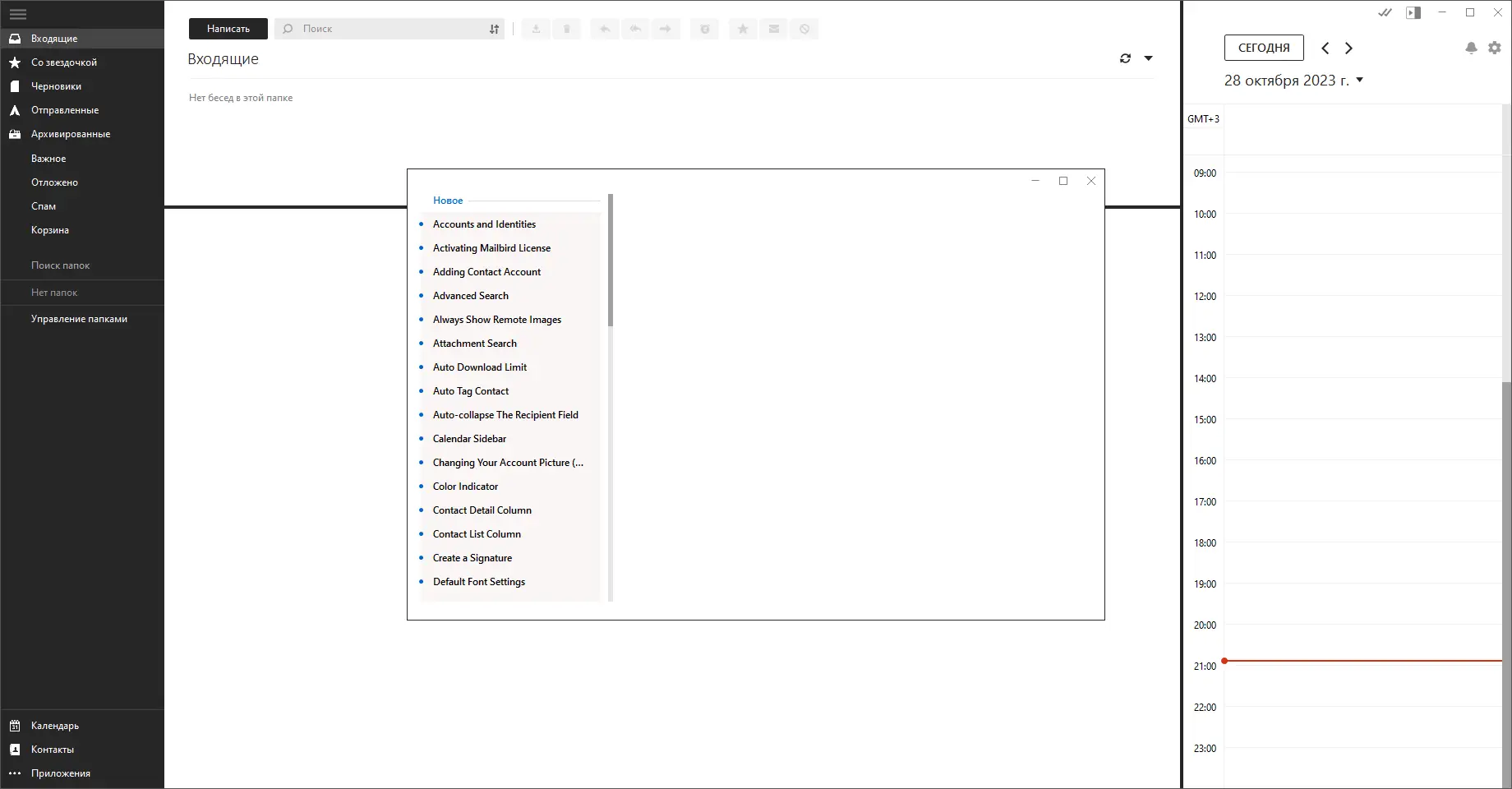
Task: Maximize the help topics dialog
Action: click(x=1063, y=181)
